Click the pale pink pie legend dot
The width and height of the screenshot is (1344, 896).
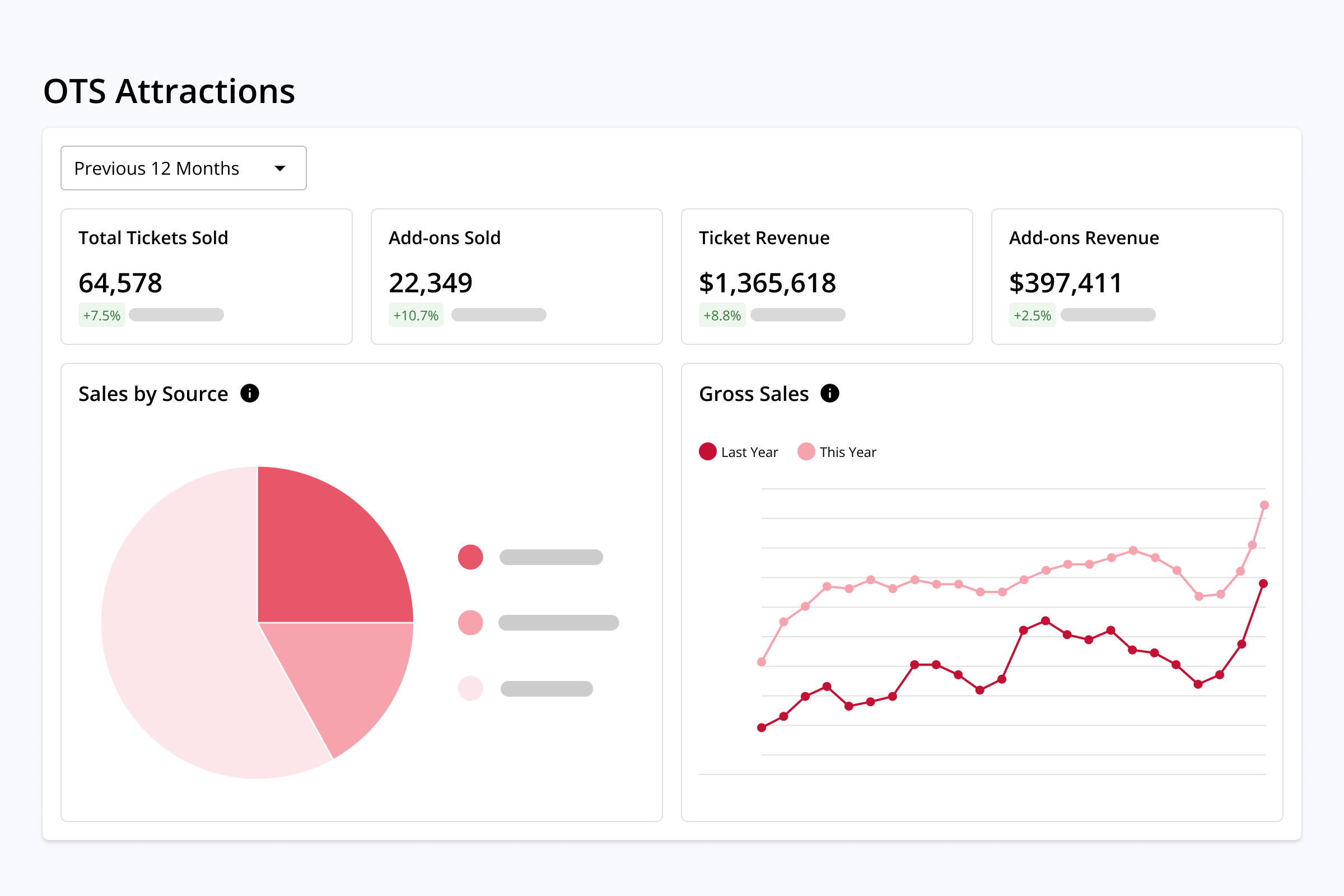pos(470,689)
